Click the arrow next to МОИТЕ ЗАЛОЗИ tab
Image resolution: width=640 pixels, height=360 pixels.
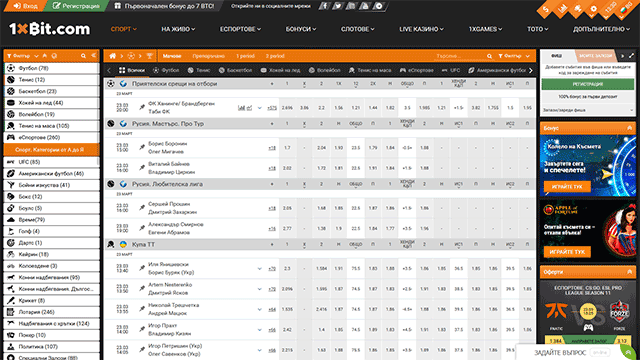(622, 56)
